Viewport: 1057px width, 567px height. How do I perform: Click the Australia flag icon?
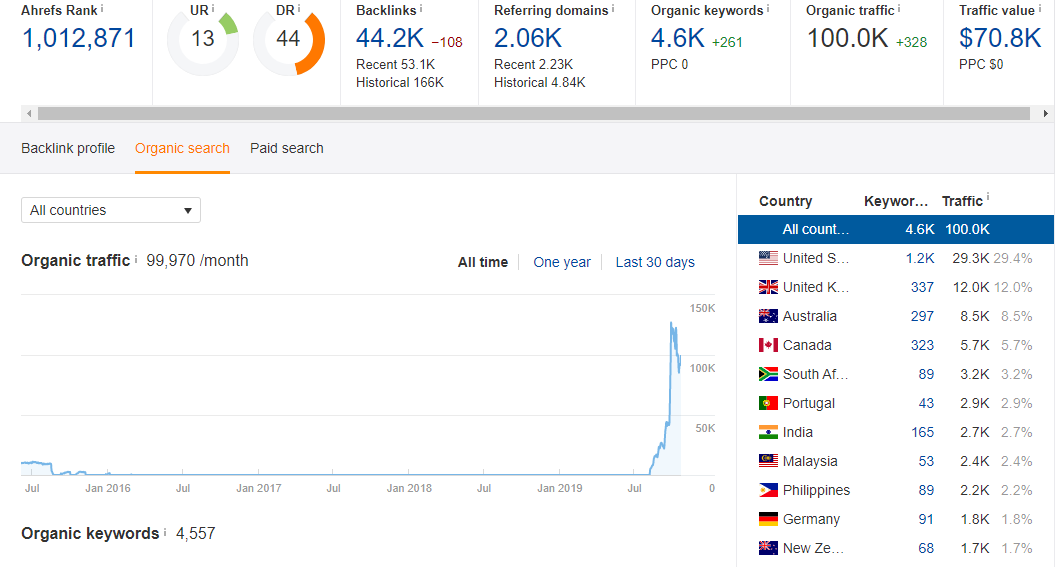tap(768, 316)
